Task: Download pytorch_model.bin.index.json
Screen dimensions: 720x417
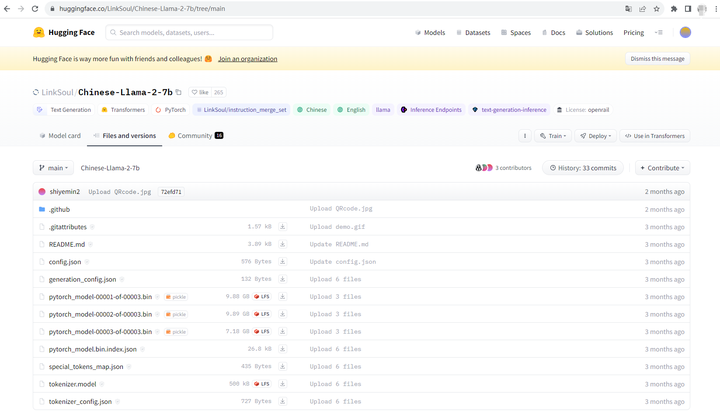Action: tap(282, 349)
